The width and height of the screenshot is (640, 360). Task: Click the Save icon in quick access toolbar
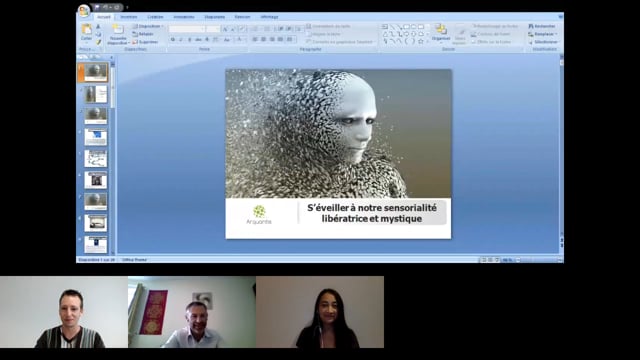[97, 7]
